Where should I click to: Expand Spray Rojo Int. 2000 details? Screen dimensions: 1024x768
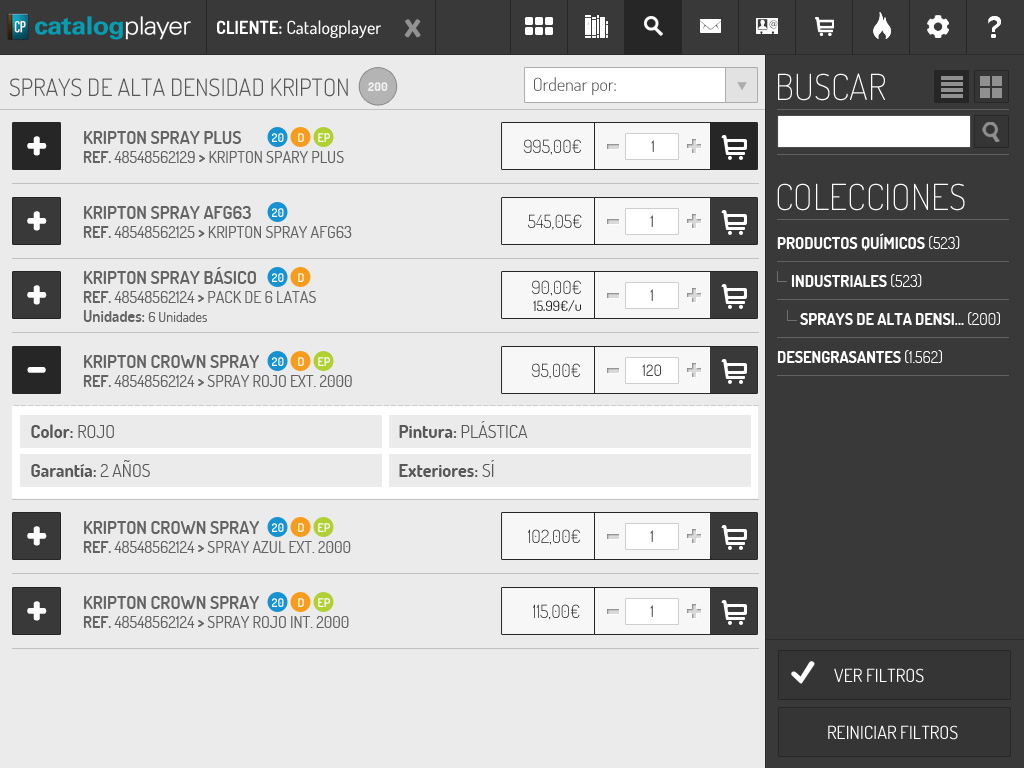coord(37,611)
